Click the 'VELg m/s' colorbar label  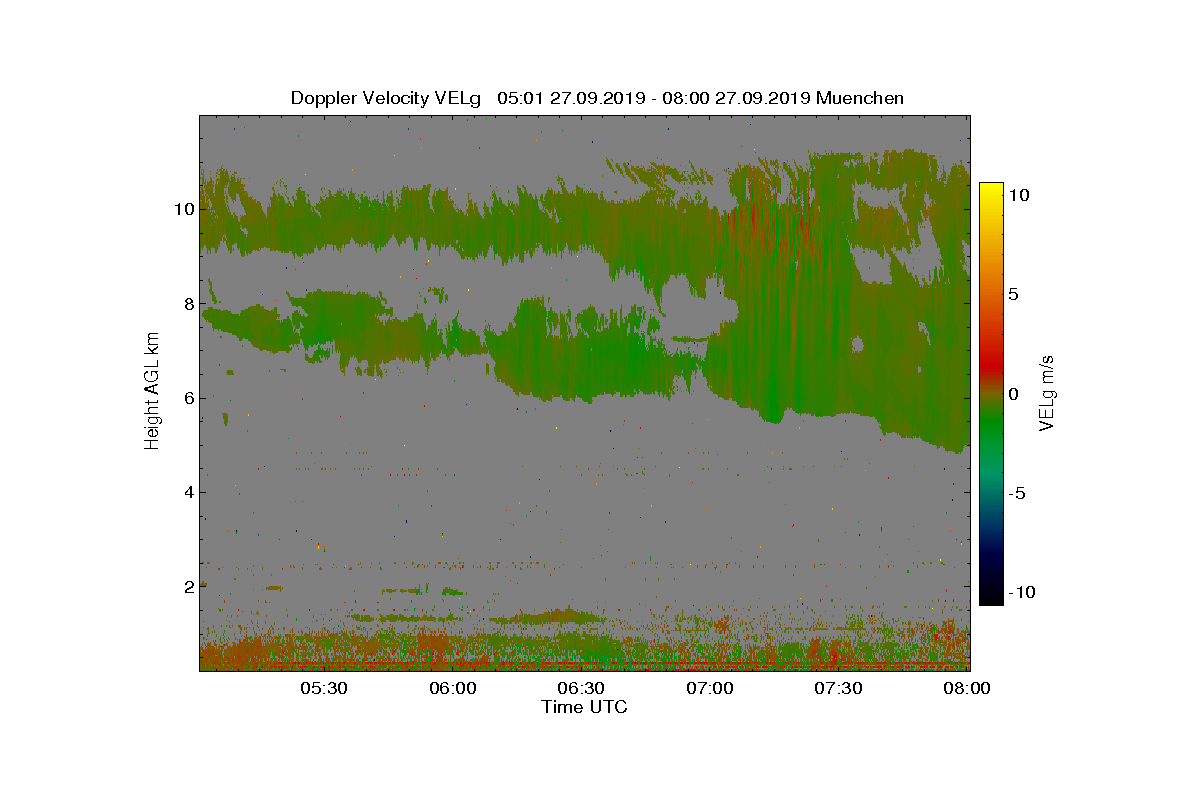(1046, 393)
